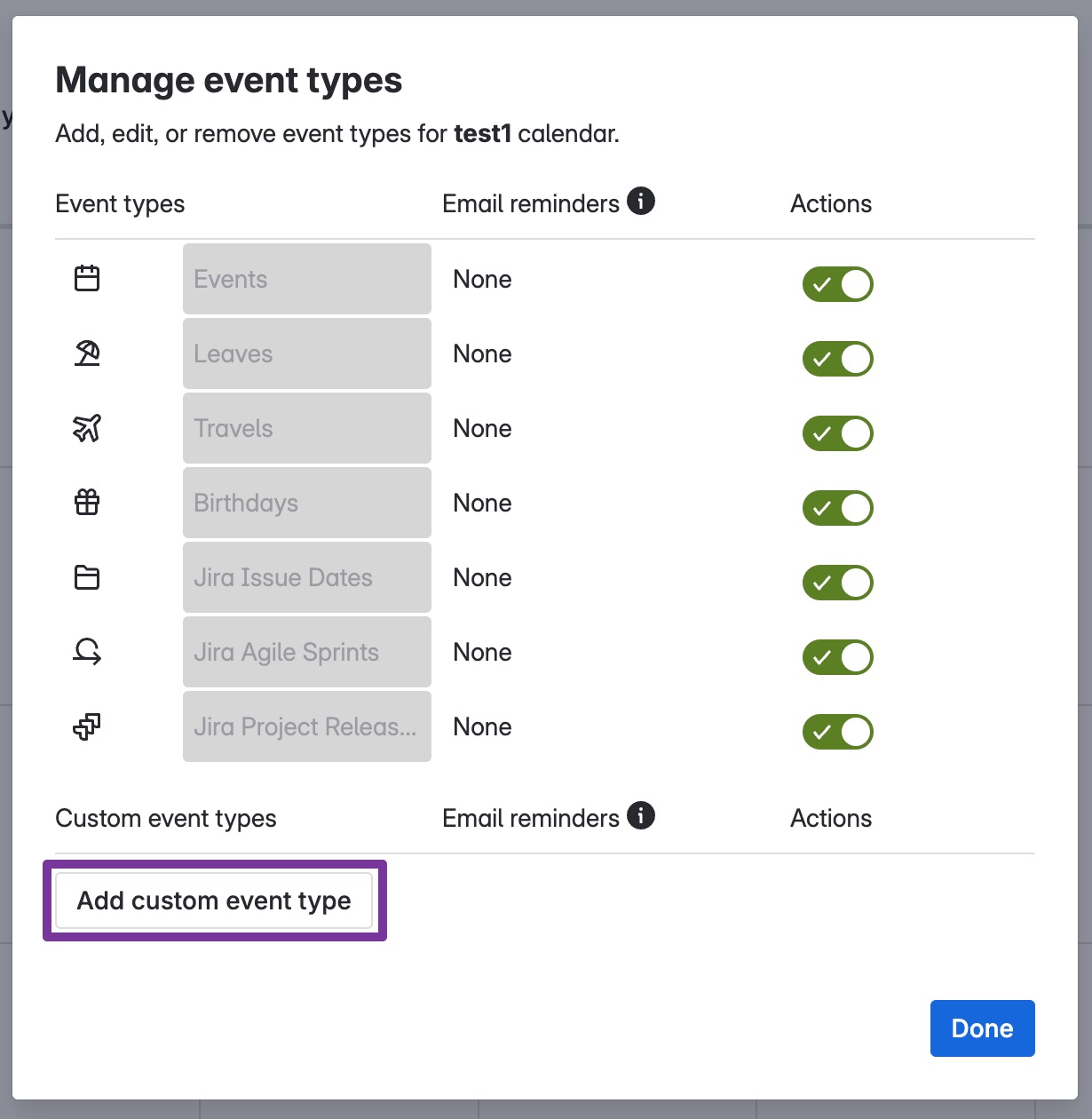Click the sprint loop icon for Jira Agile Sprints

pyautogui.click(x=87, y=652)
